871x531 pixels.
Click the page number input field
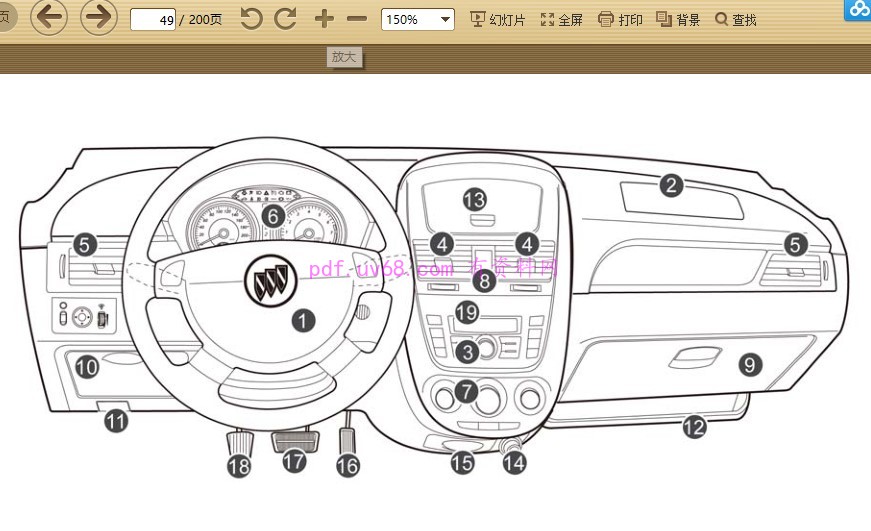click(153, 20)
